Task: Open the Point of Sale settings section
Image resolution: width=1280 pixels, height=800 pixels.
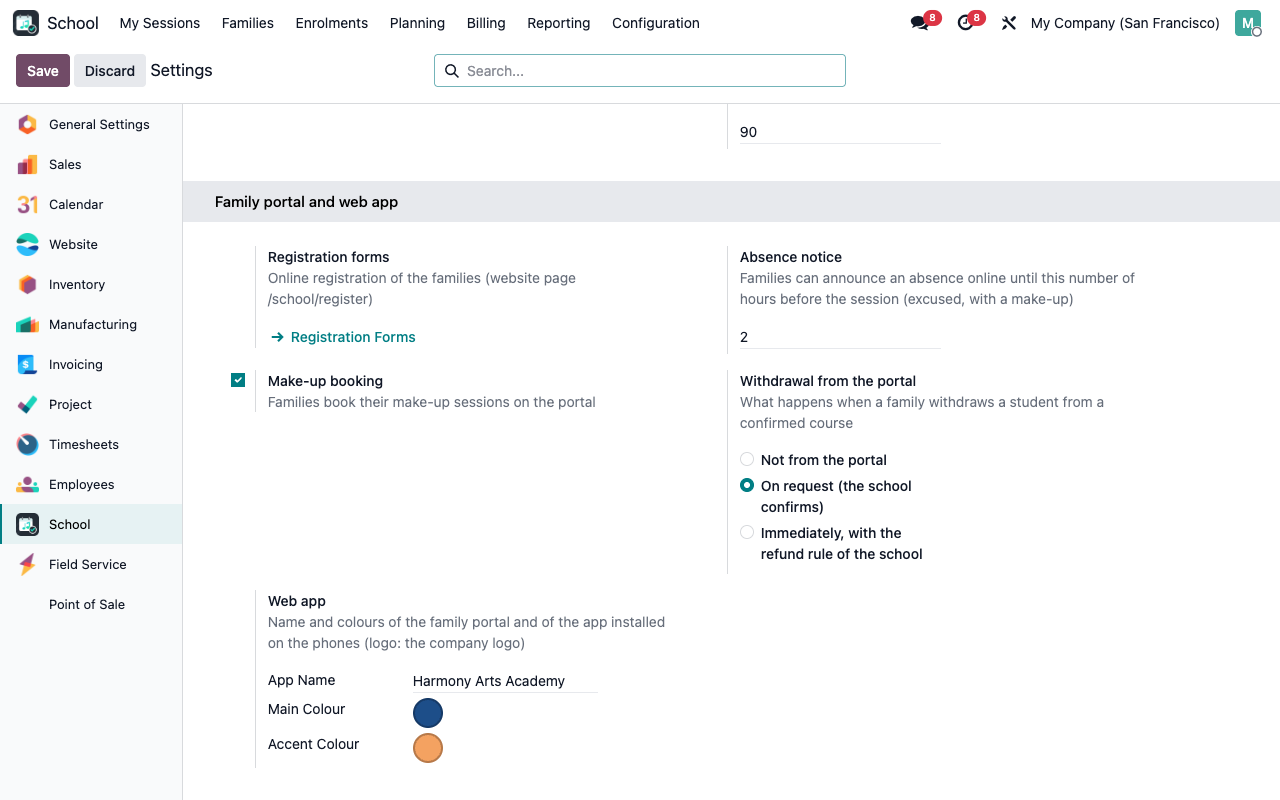Action: 87,604
